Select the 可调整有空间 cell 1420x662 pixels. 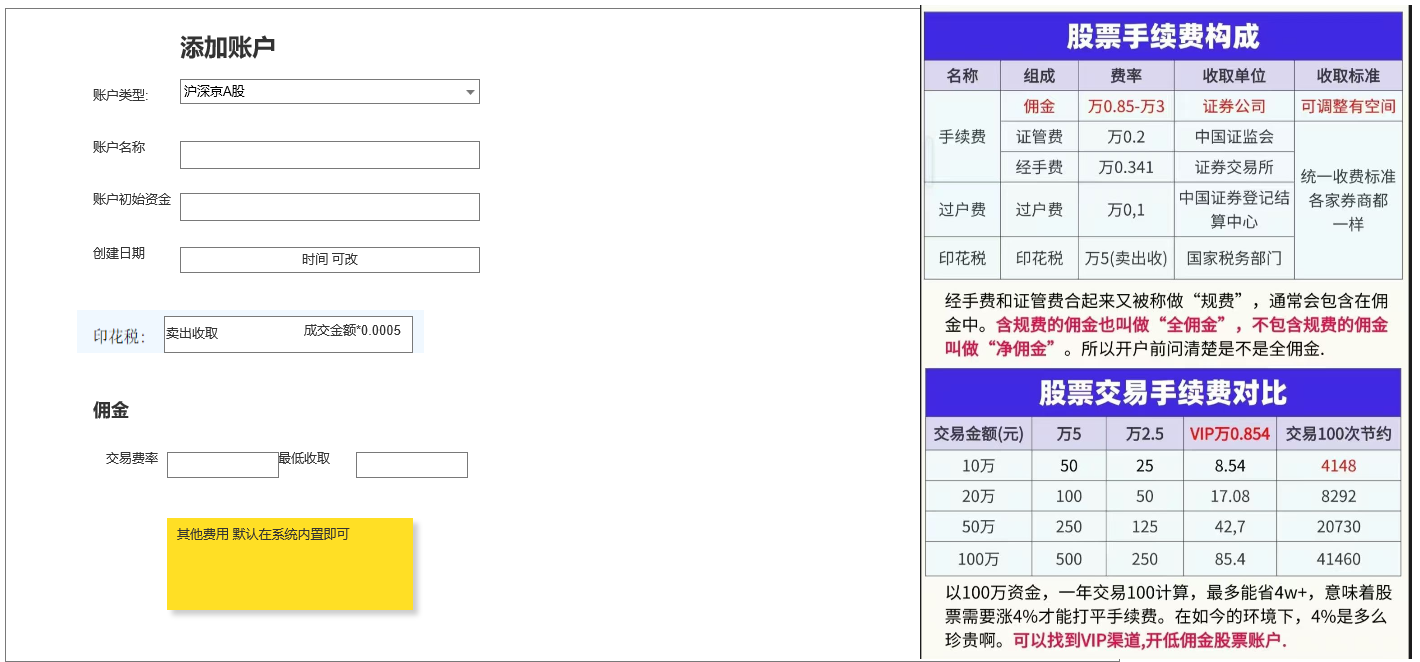coord(1347,106)
